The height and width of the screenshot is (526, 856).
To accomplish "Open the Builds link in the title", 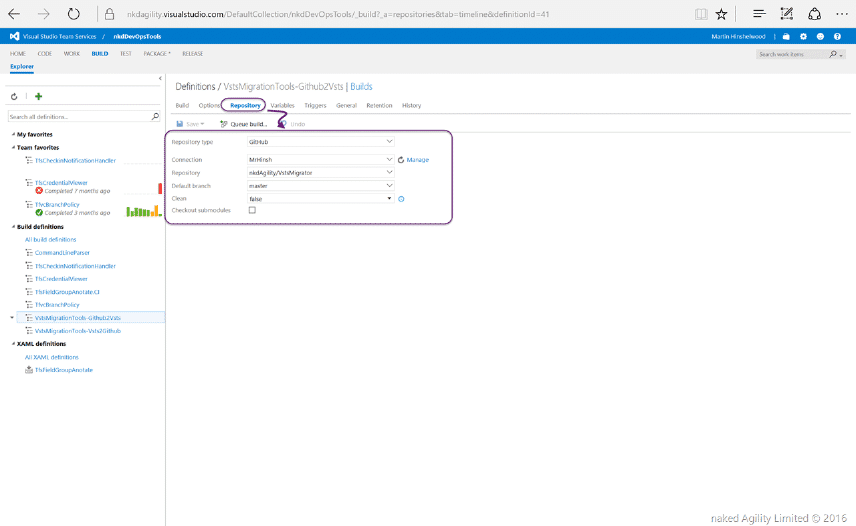I will coord(361,86).
